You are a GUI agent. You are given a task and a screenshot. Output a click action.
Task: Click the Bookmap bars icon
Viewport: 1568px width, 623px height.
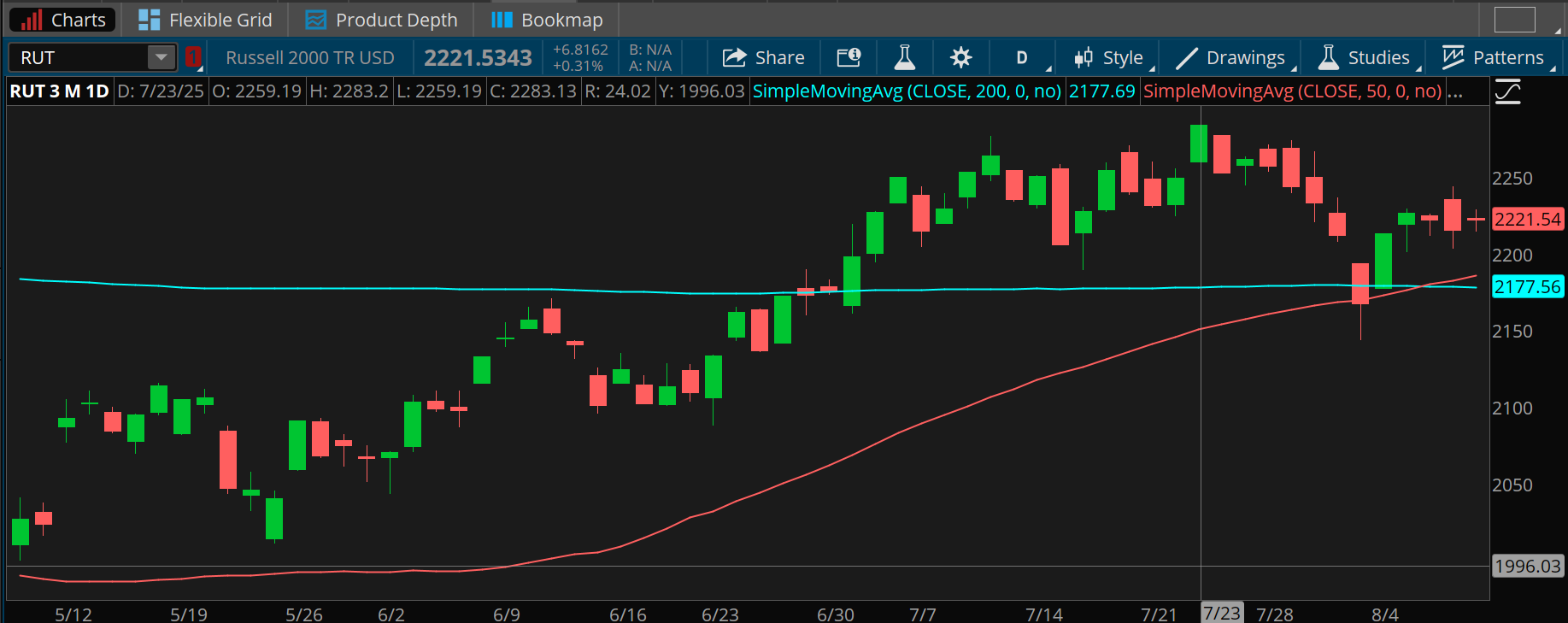pos(502,20)
